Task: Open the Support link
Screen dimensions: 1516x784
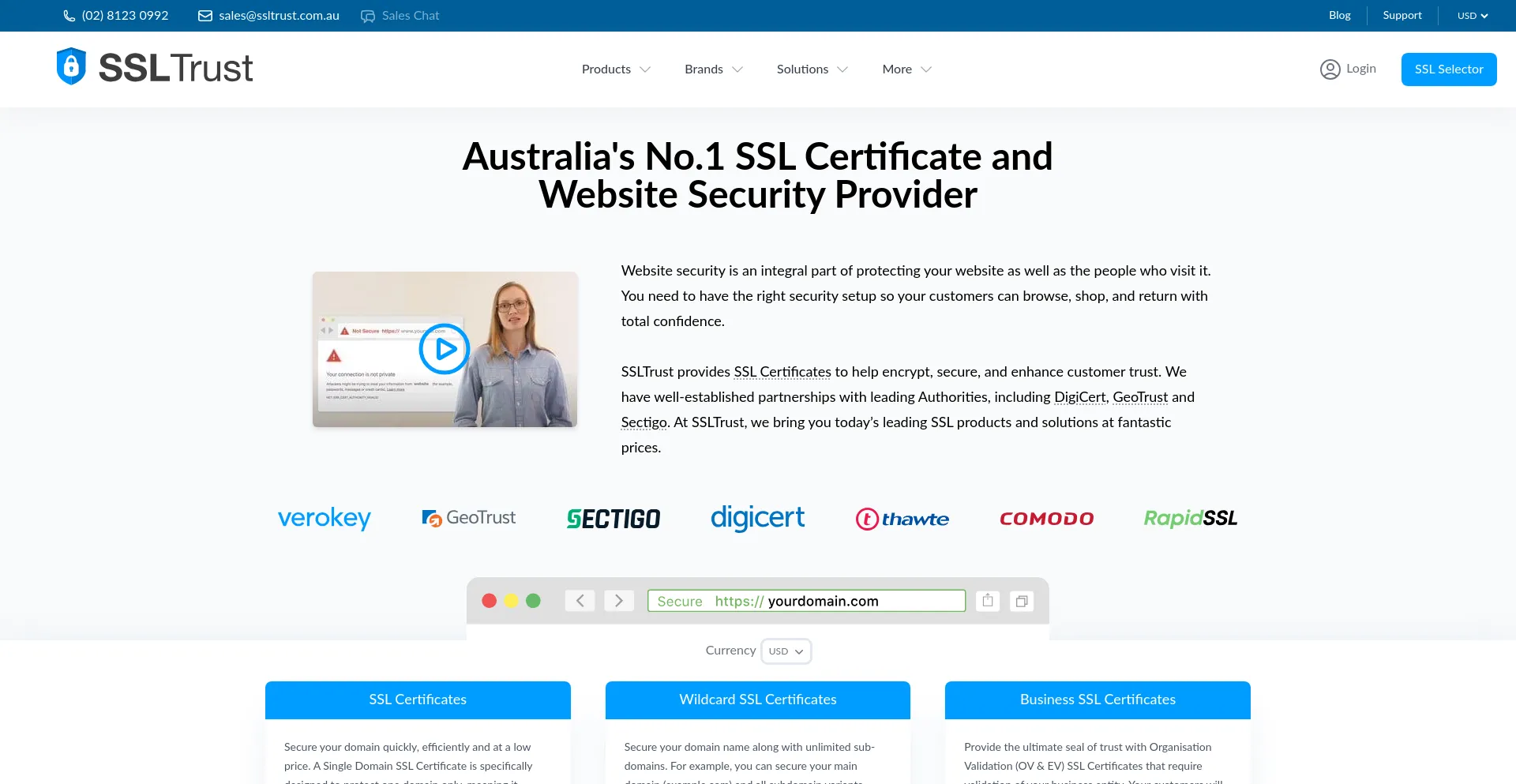Action: tap(1402, 16)
